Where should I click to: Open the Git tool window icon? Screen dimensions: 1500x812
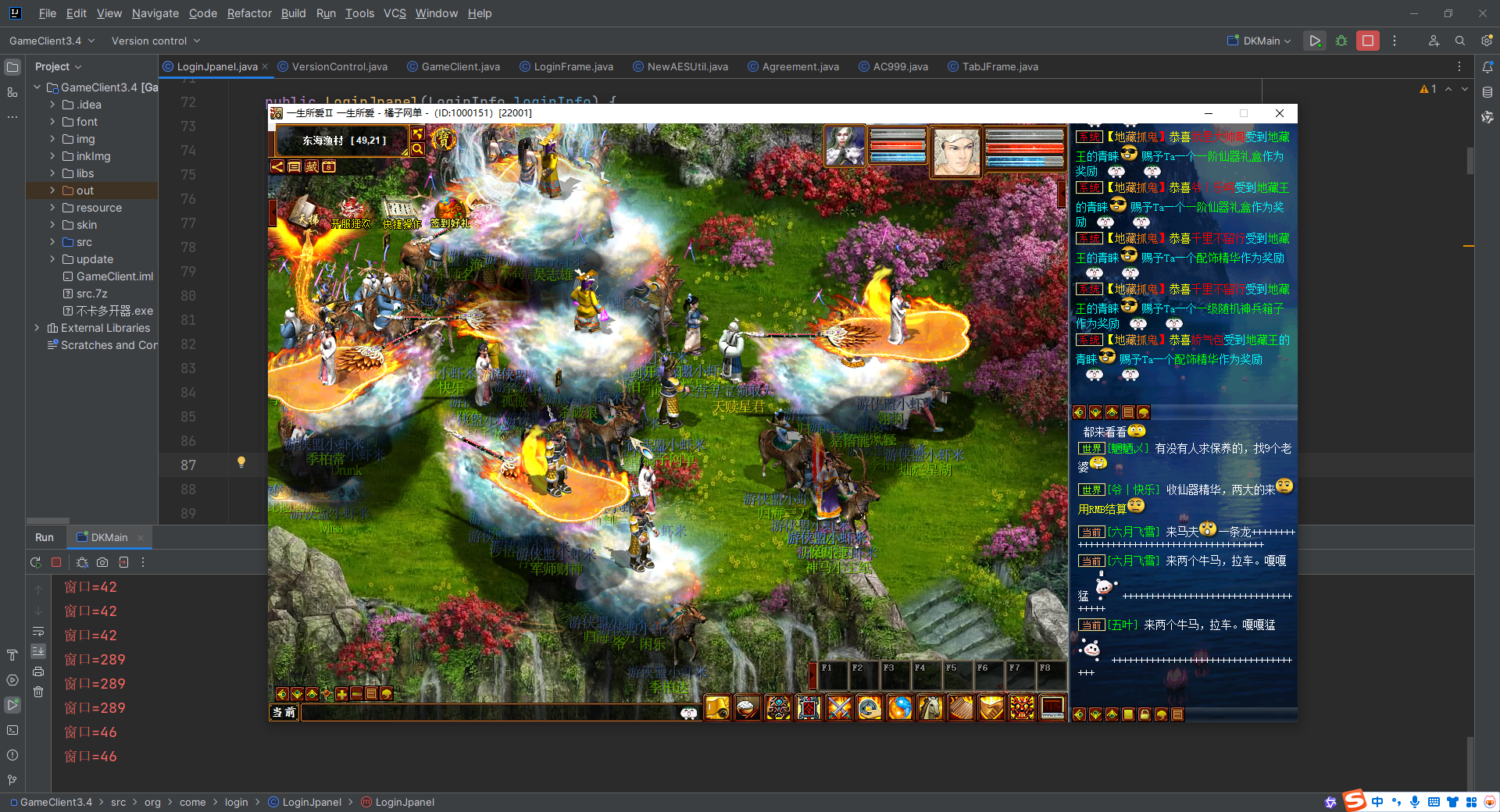[x=12, y=780]
